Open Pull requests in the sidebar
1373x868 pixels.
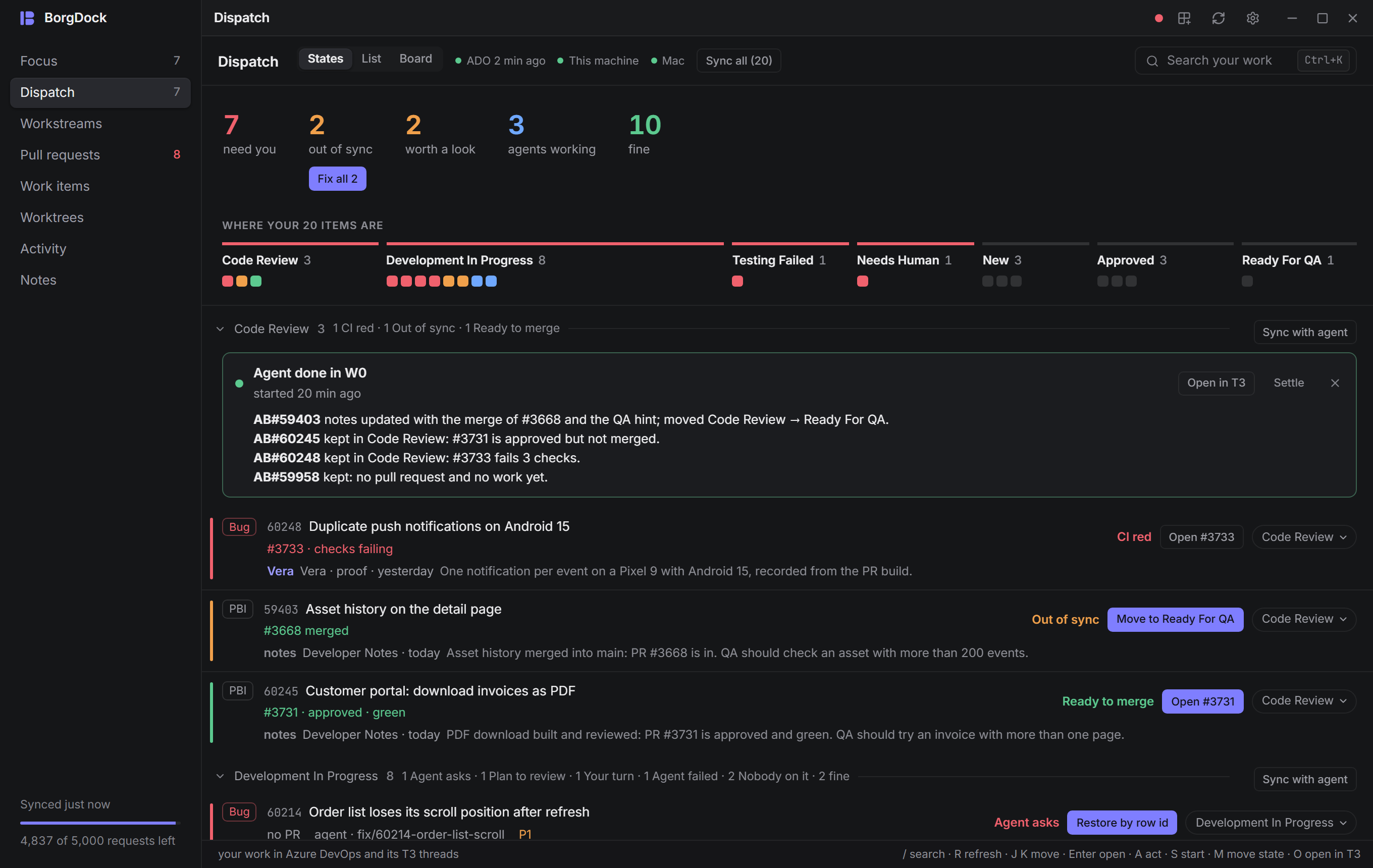tap(100, 155)
